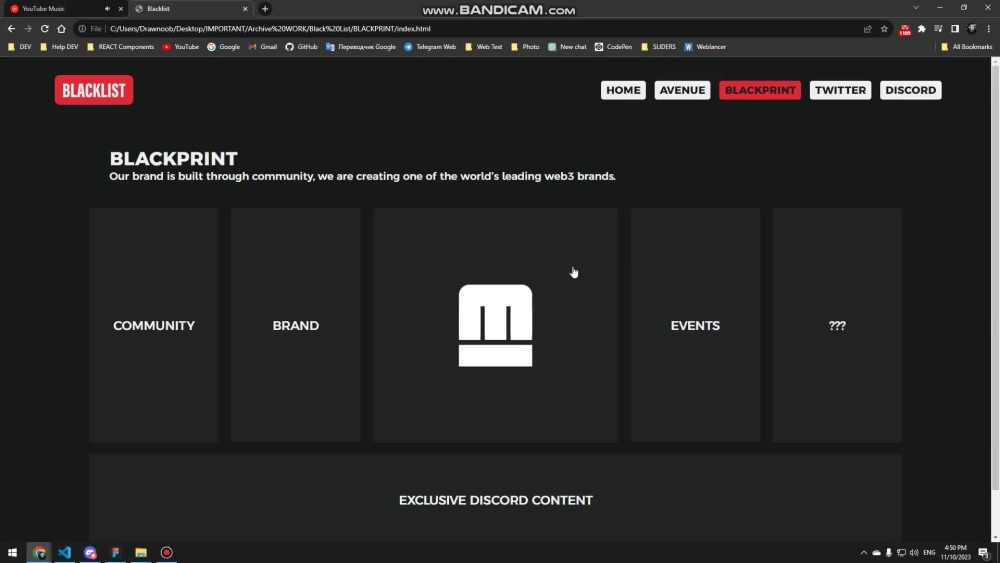Open the Windows Start menu
Screen dimensions: 1000x563
click(x=12, y=552)
